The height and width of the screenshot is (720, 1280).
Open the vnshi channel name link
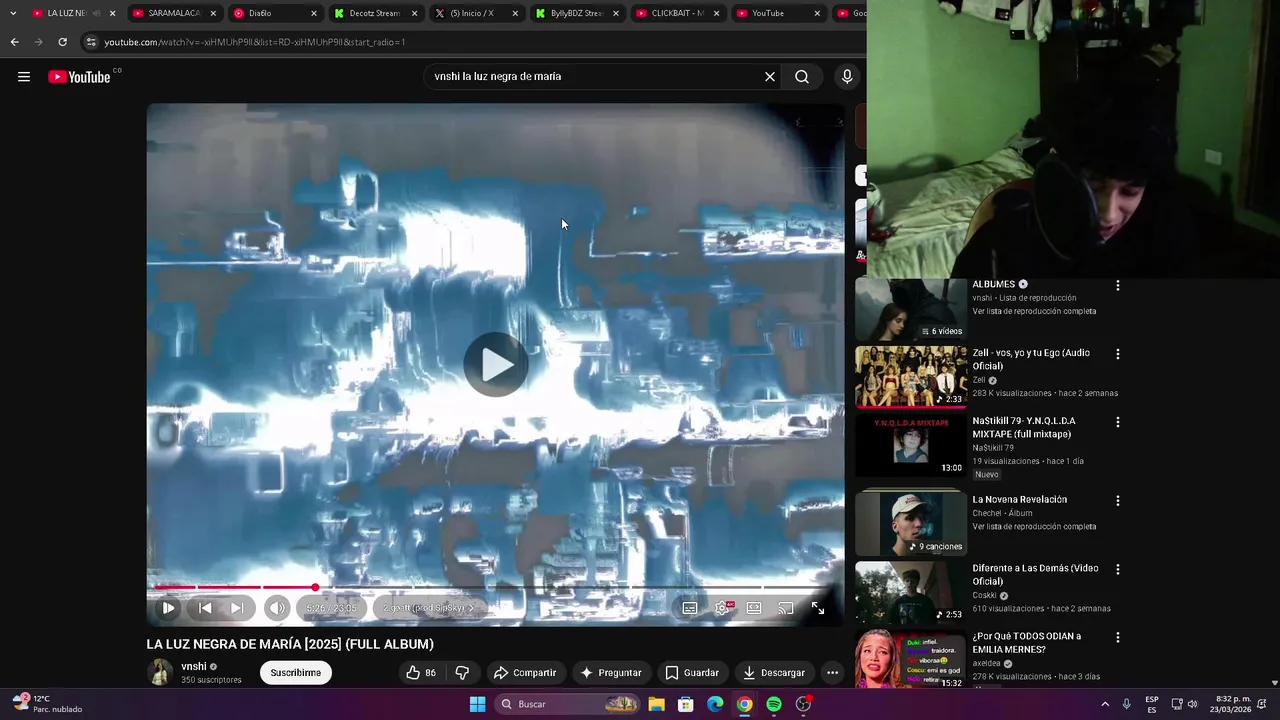(x=194, y=667)
